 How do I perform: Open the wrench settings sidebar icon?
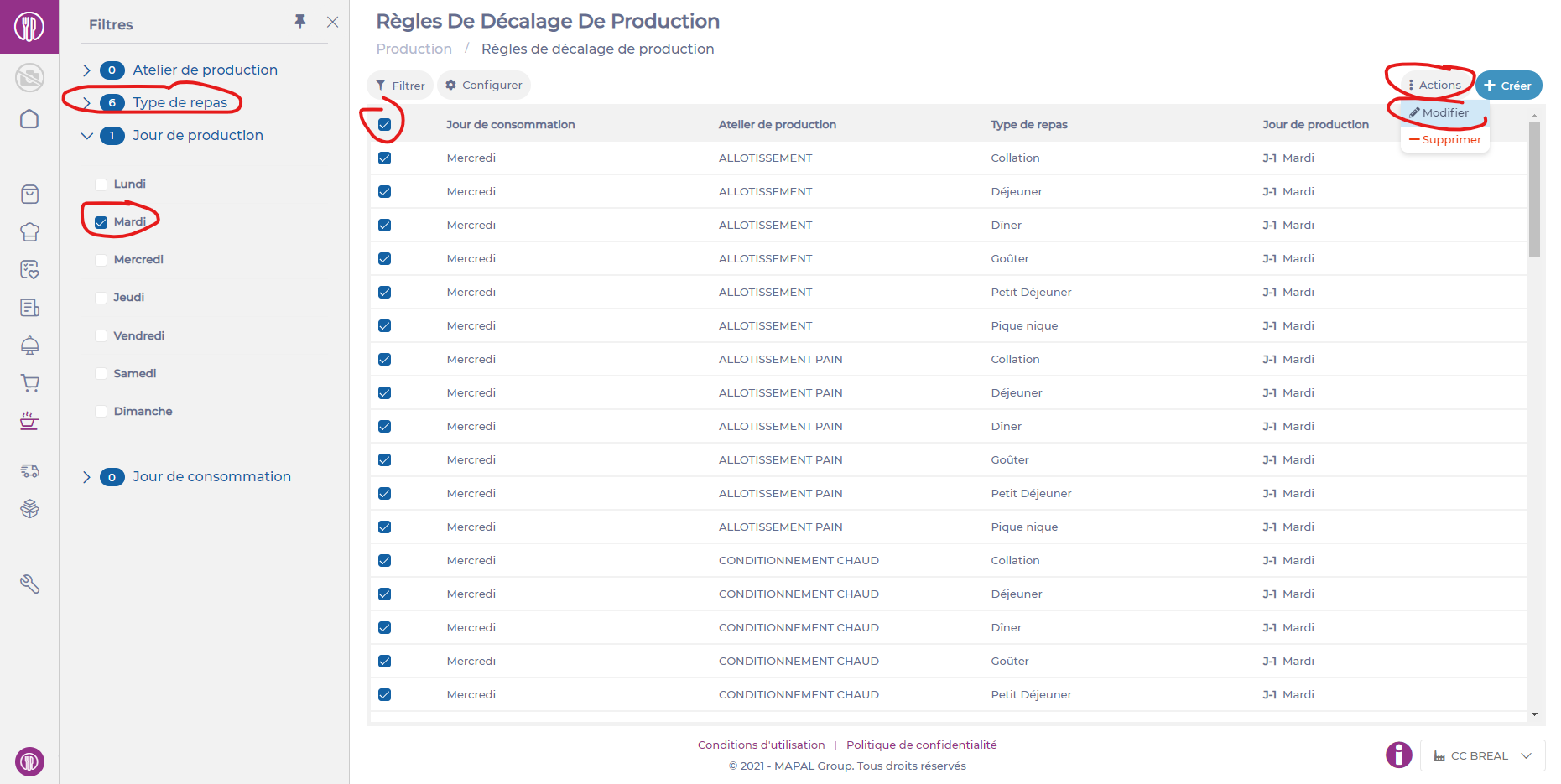coord(29,584)
